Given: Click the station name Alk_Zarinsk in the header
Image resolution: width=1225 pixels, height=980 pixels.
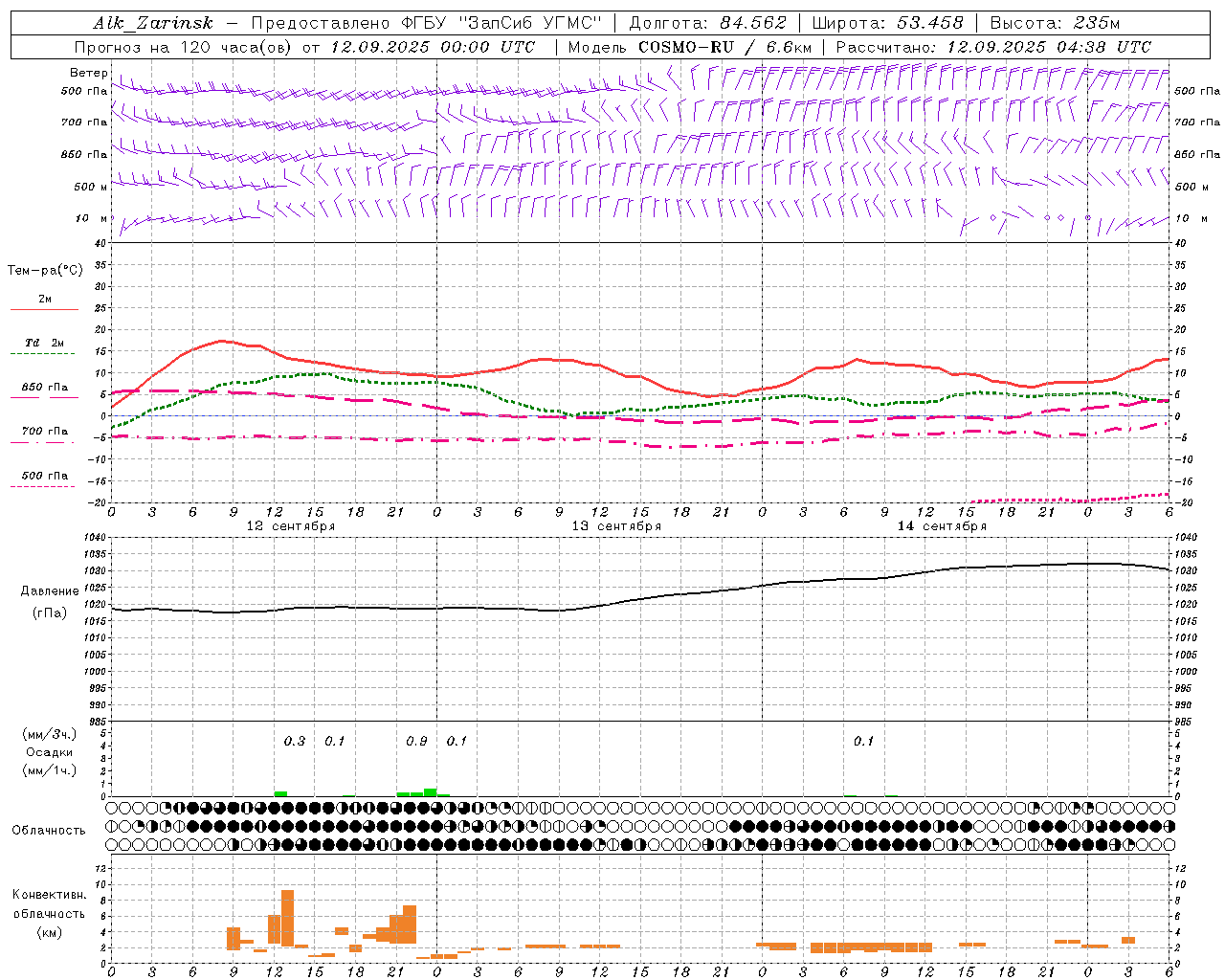Looking at the screenshot, I should (x=153, y=23).
